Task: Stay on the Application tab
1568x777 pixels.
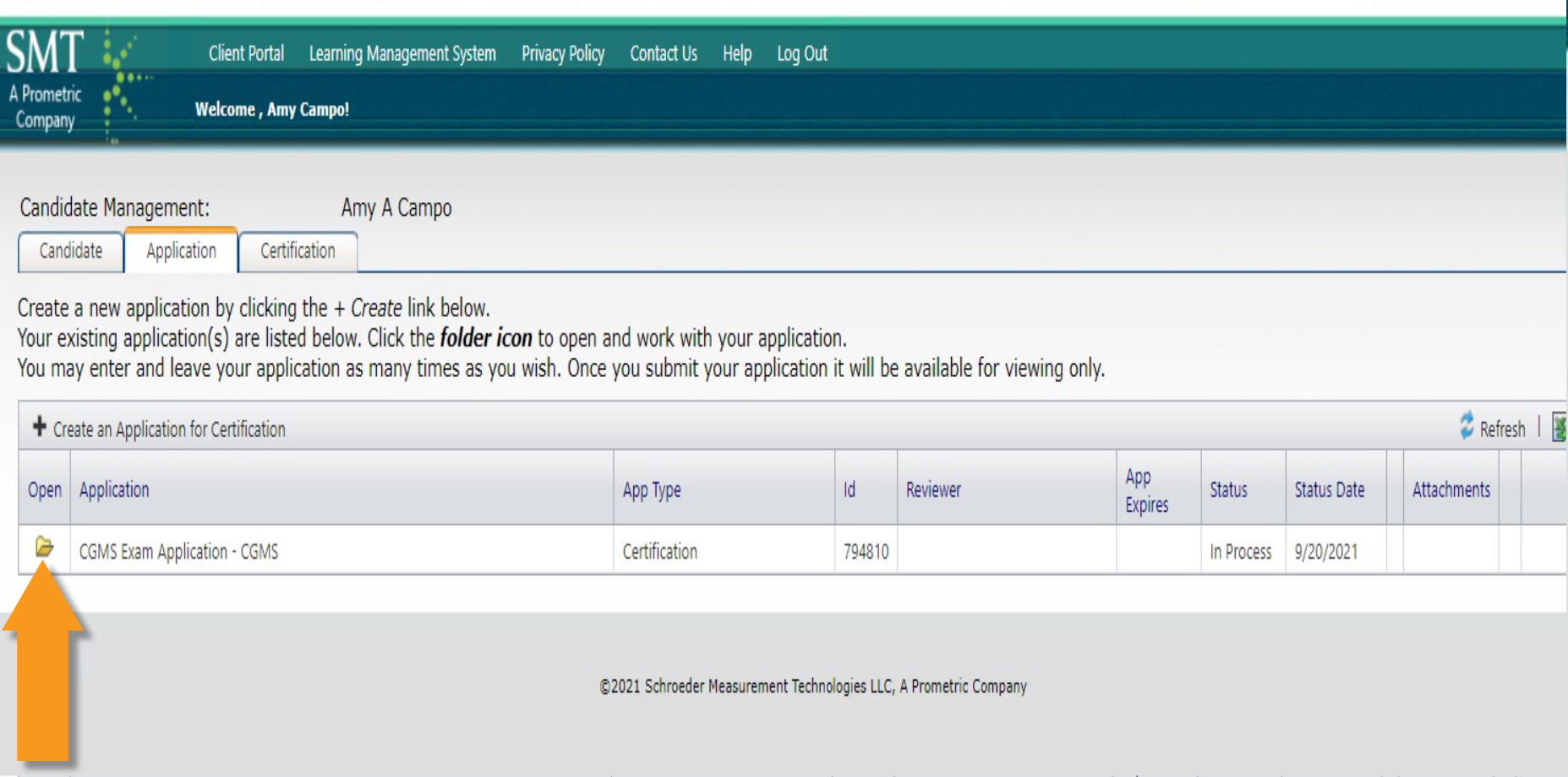Action: (x=180, y=251)
